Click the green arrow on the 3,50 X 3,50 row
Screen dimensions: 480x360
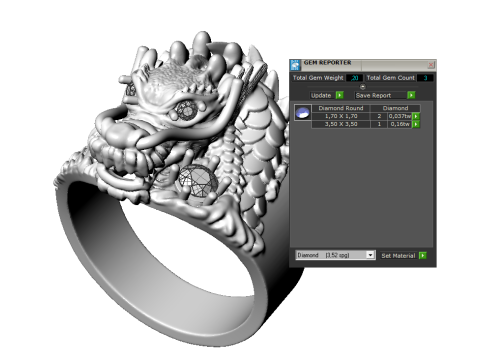416,124
